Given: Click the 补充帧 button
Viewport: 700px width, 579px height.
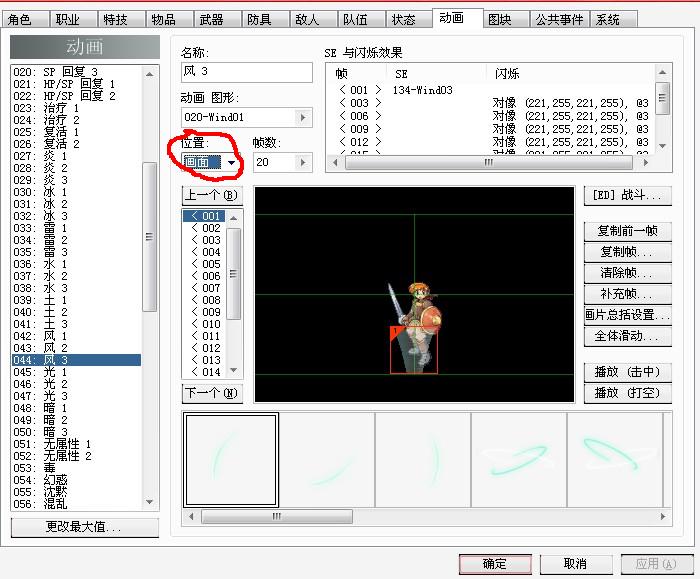Looking at the screenshot, I should (627, 294).
